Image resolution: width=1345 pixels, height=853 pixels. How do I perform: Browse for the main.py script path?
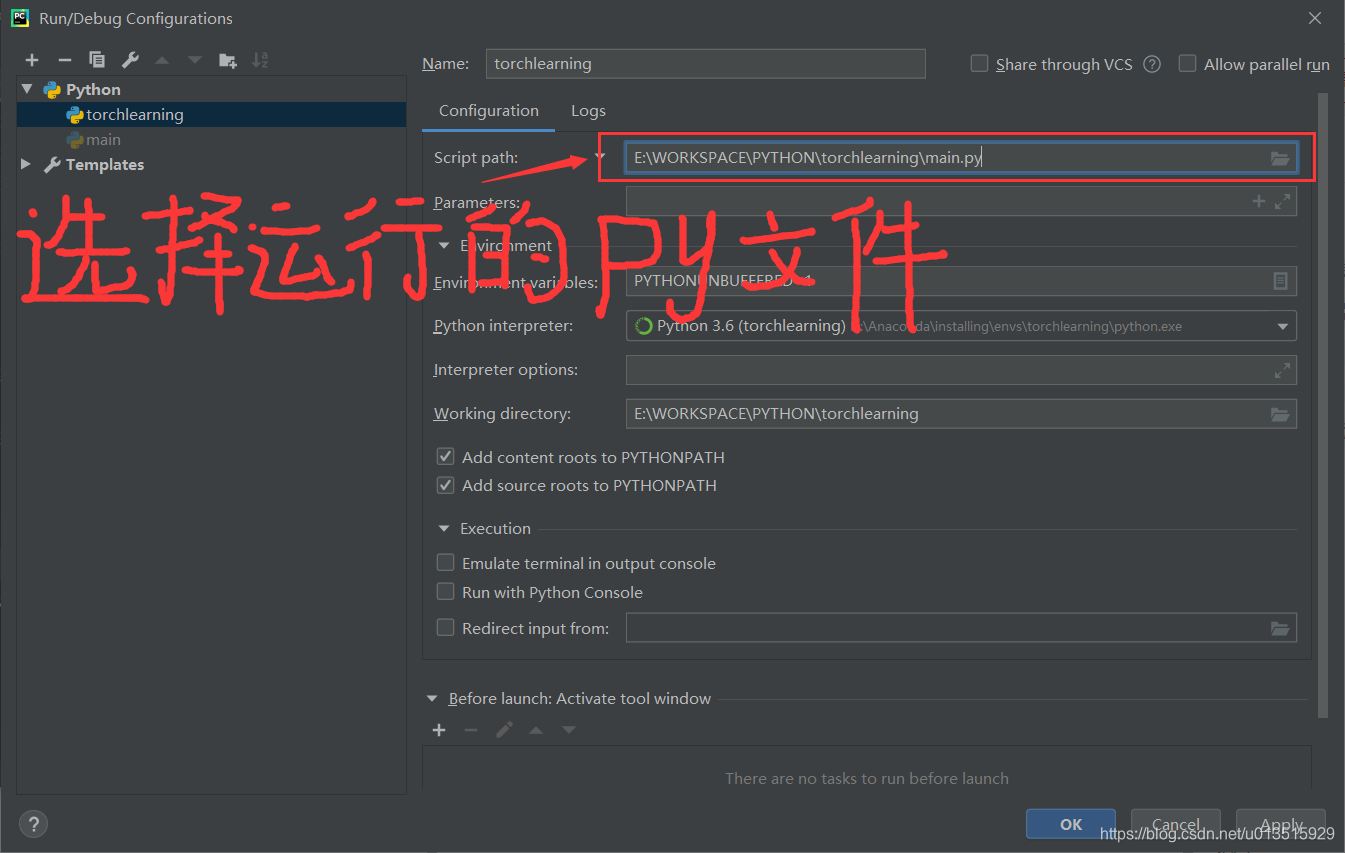point(1280,157)
